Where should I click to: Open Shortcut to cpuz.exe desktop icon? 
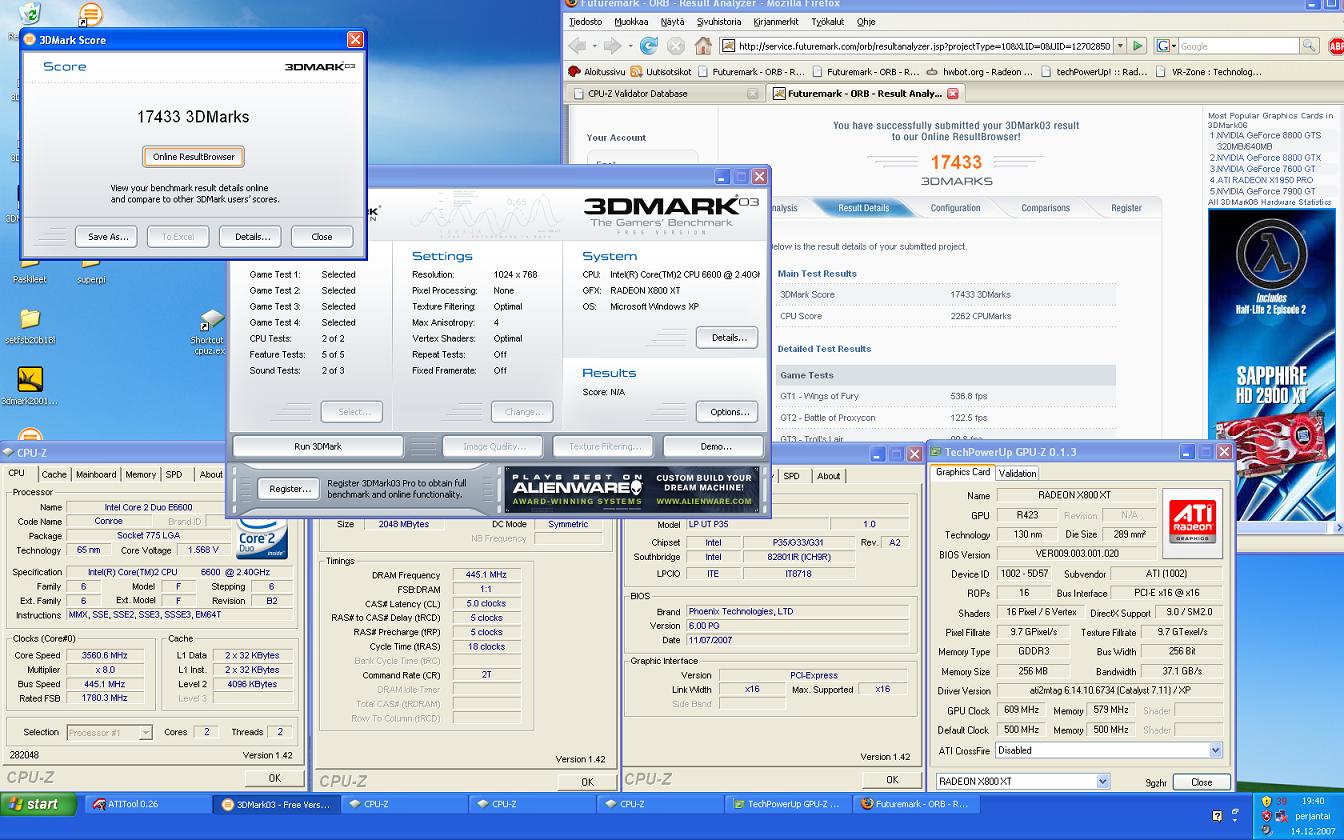210,332
